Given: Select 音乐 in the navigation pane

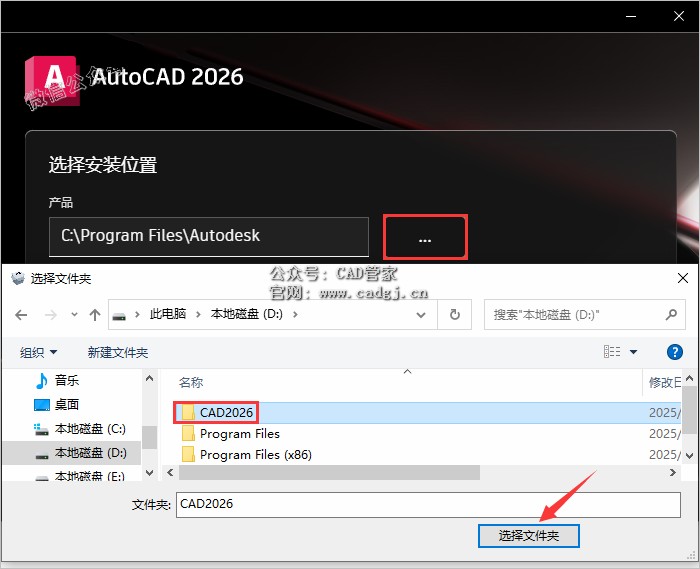Looking at the screenshot, I should pos(67,381).
